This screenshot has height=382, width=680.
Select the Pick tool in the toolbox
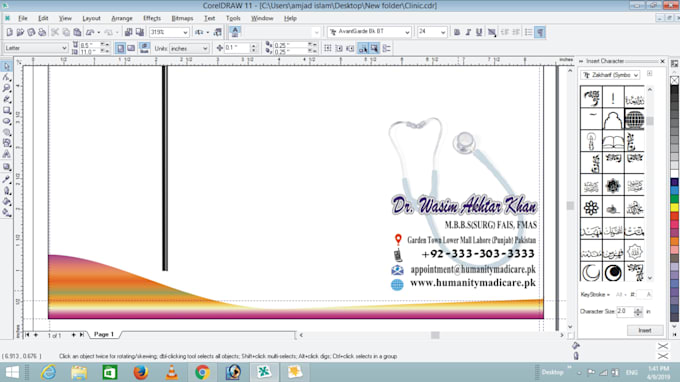pos(7,66)
